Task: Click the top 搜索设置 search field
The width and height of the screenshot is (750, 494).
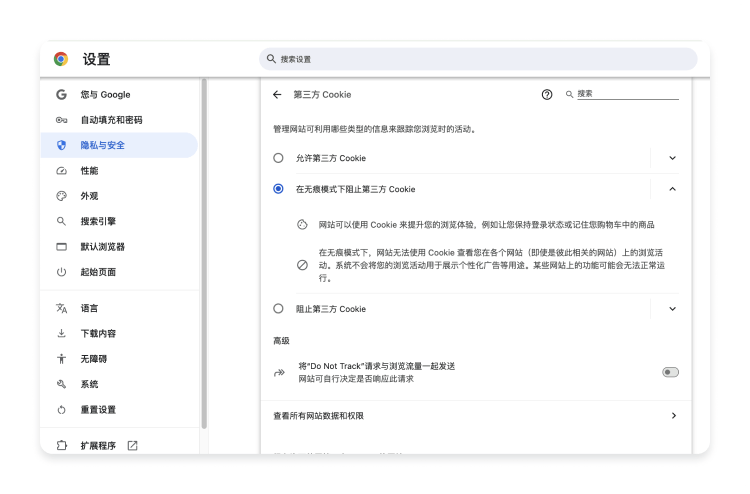Action: [478, 59]
